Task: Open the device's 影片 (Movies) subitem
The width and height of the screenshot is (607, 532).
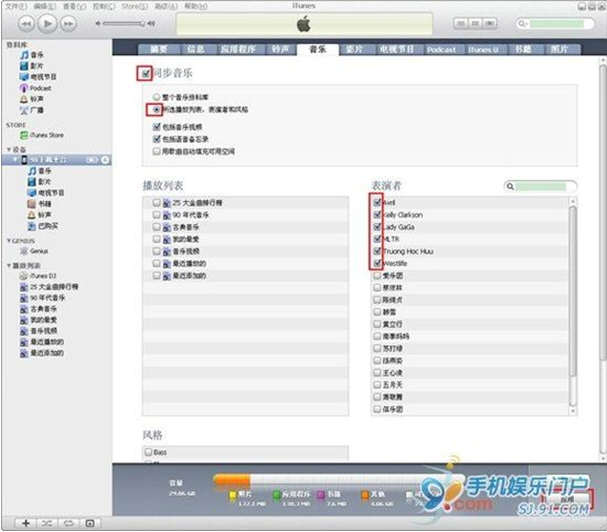Action: [x=40, y=182]
